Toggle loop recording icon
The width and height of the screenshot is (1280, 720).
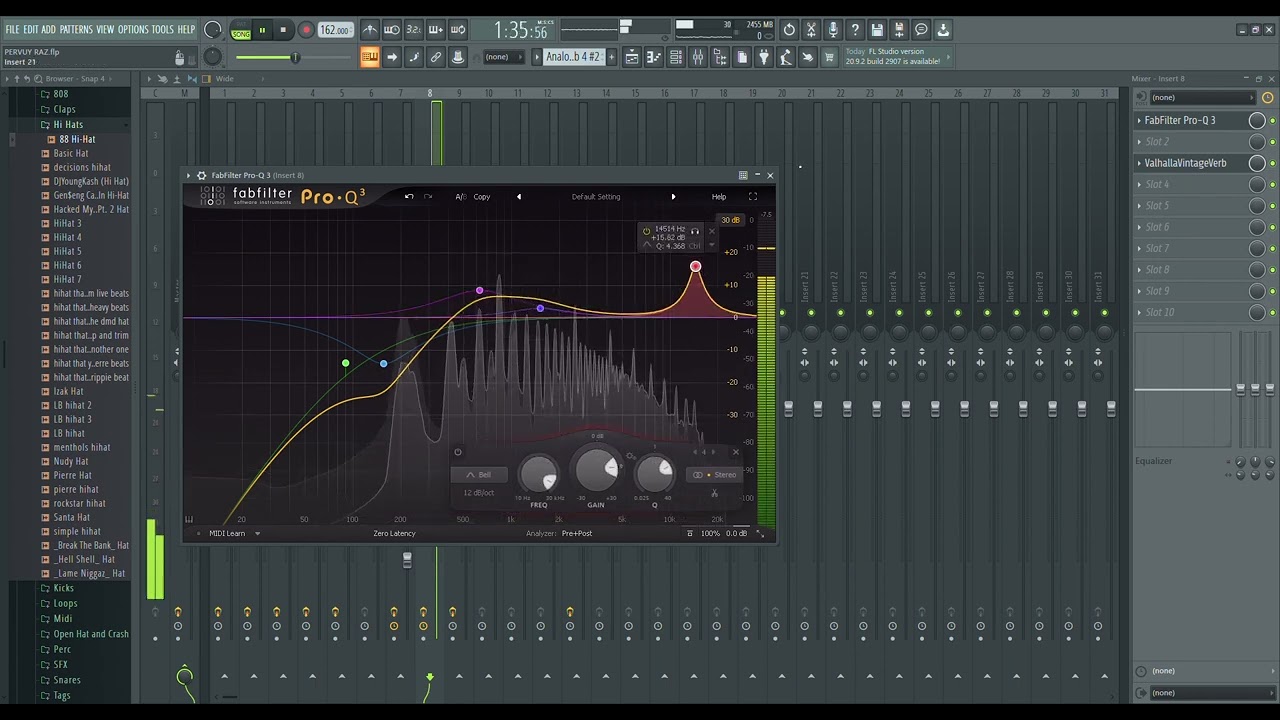pyautogui.click(x=458, y=30)
